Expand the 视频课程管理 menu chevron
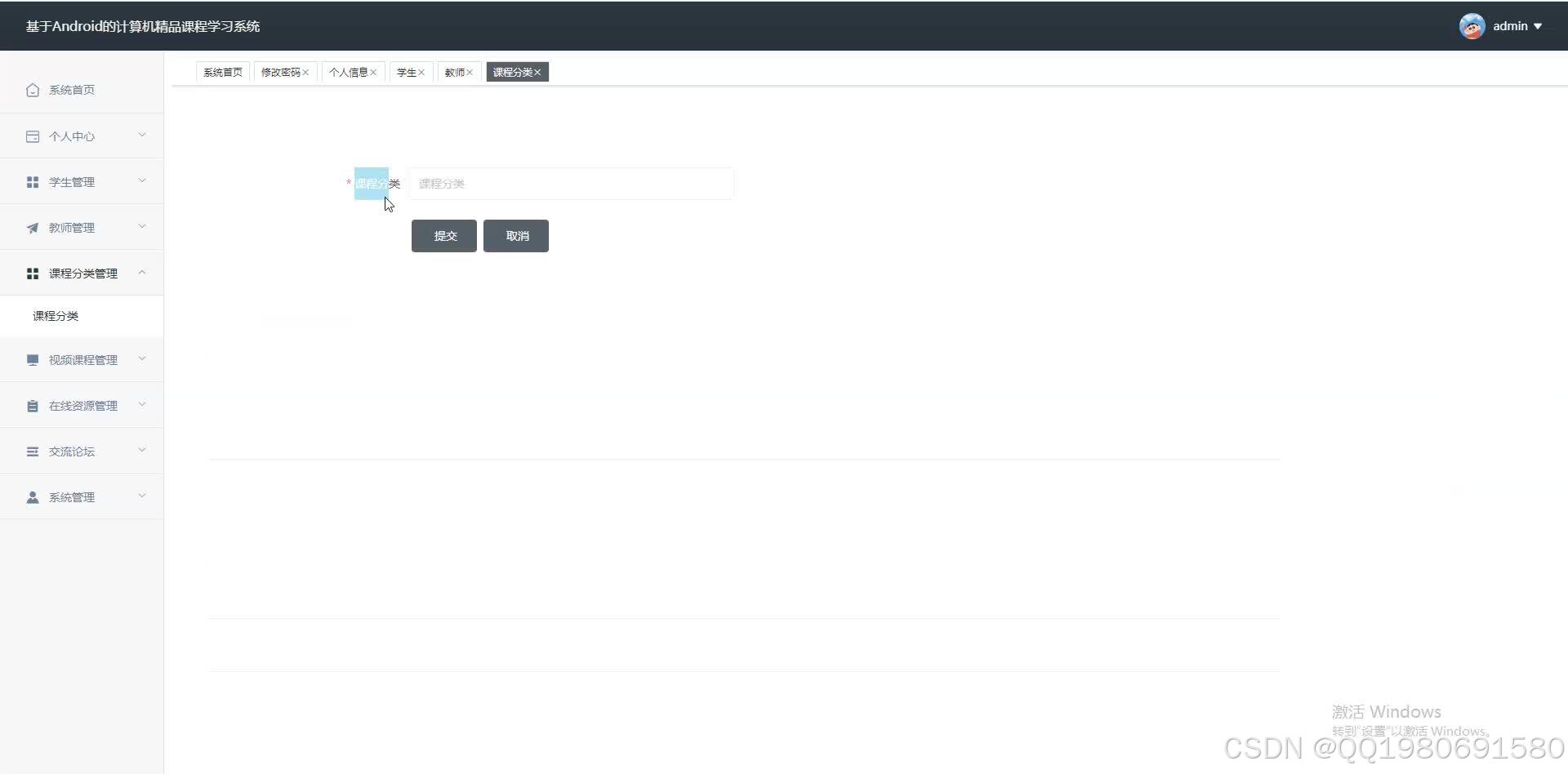 point(142,358)
